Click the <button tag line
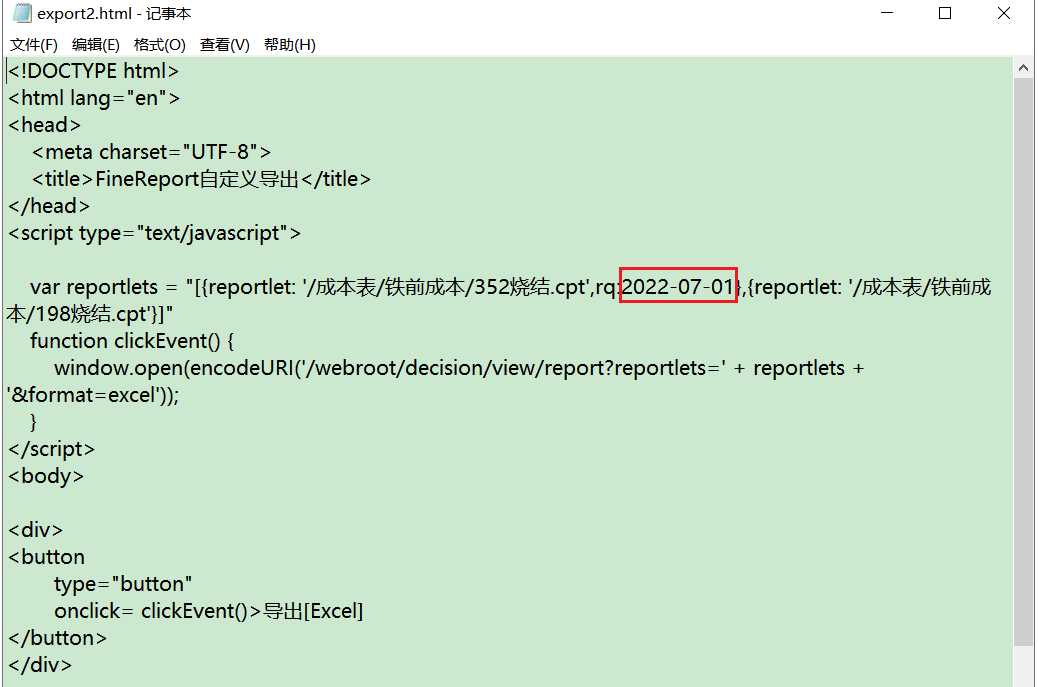This screenshot has height=687, width=1038. coord(46,557)
